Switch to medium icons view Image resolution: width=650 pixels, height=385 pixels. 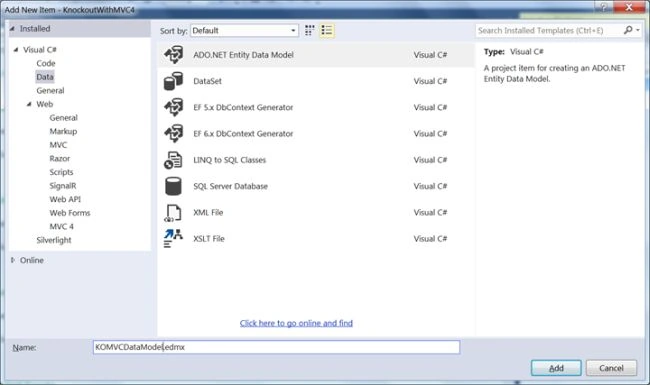click(x=310, y=30)
